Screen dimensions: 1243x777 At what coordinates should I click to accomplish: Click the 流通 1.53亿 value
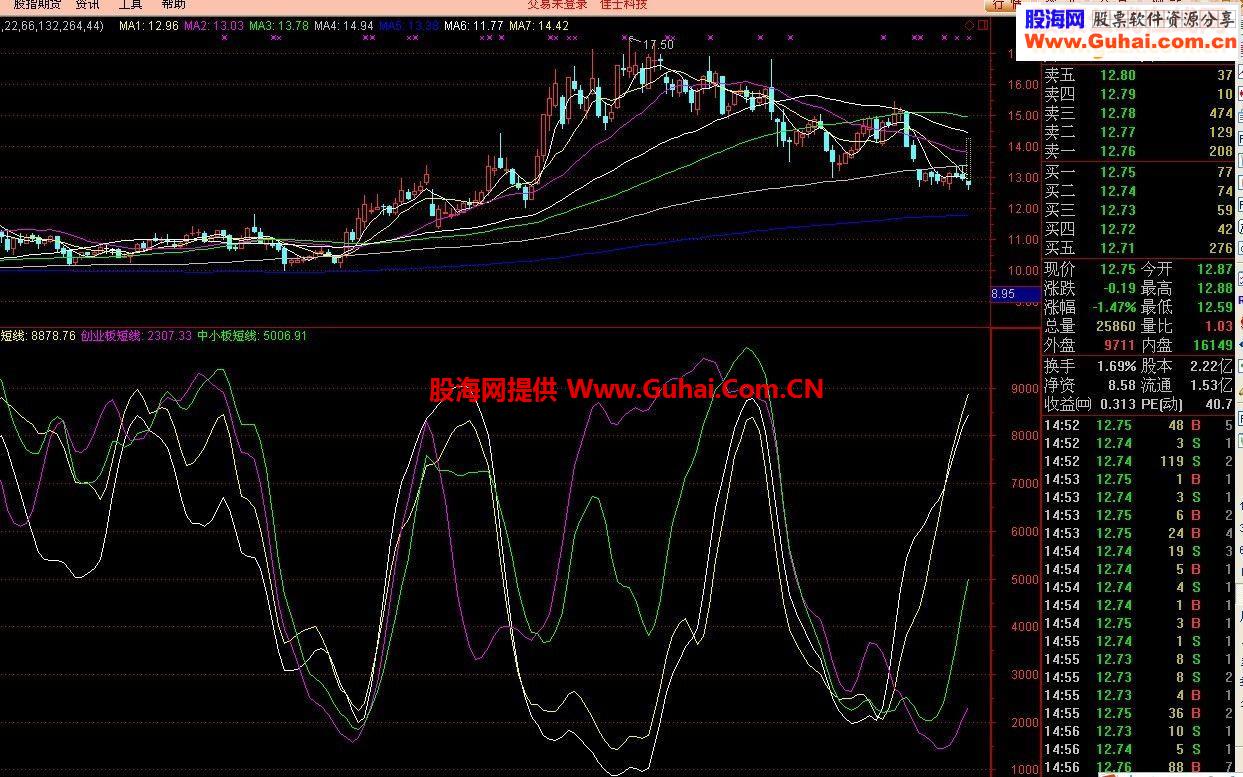coord(1212,385)
